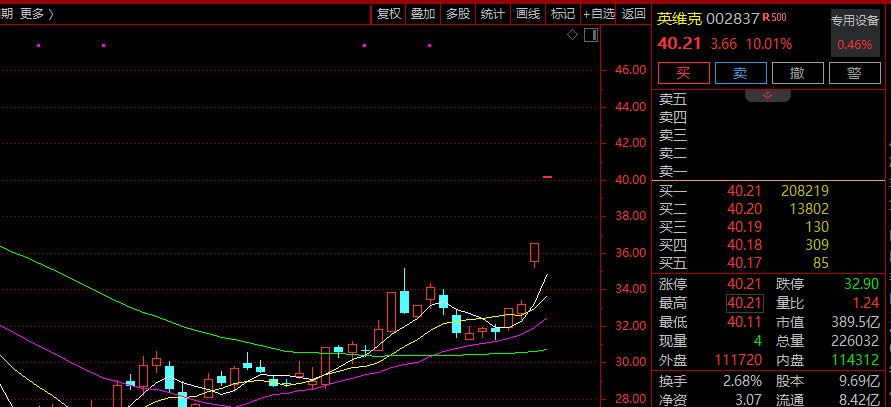The width and height of the screenshot is (891, 407).
Task: Open the 复权 adjustment menu
Action: click(x=388, y=13)
